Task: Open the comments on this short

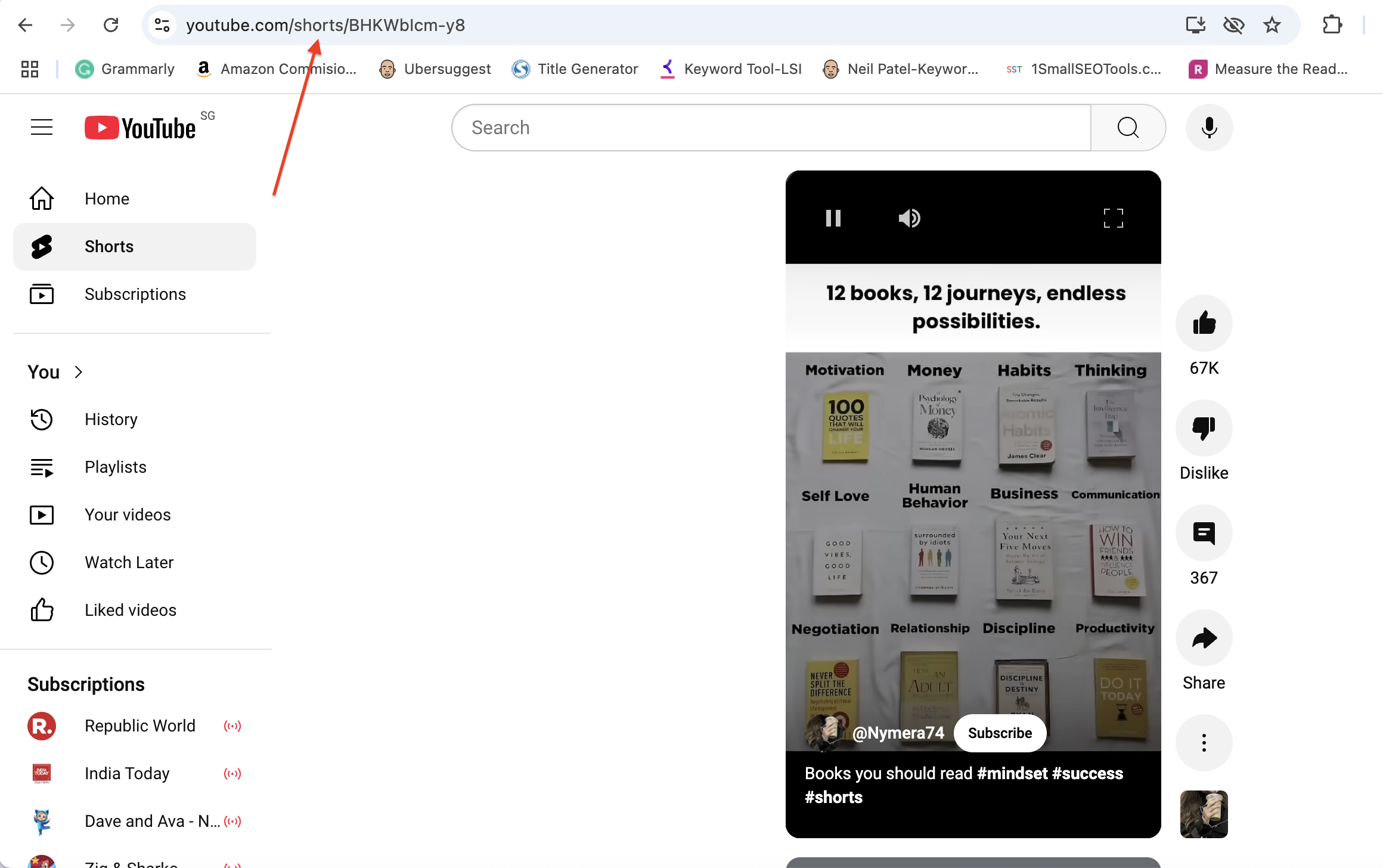Action: tap(1204, 533)
